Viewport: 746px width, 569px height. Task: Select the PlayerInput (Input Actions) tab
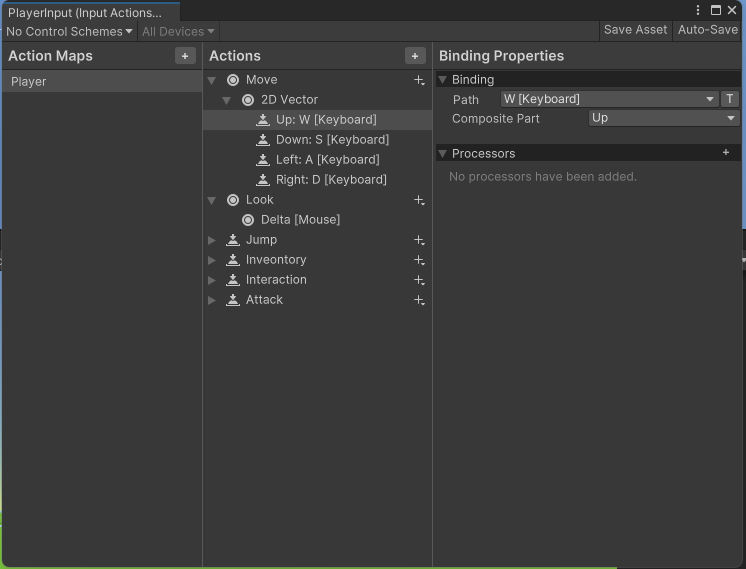tap(91, 12)
